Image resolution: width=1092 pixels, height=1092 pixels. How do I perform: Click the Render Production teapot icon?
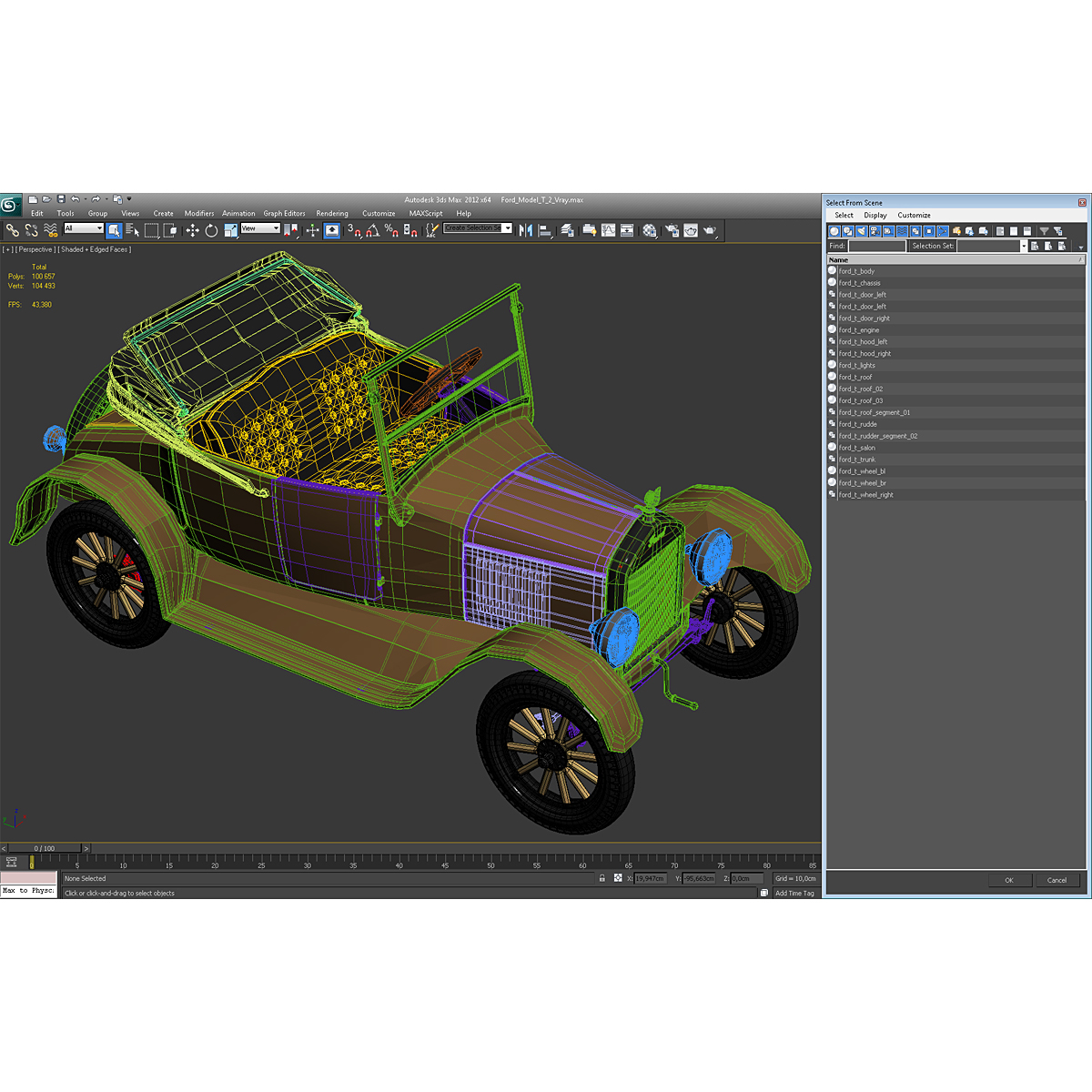click(x=711, y=230)
